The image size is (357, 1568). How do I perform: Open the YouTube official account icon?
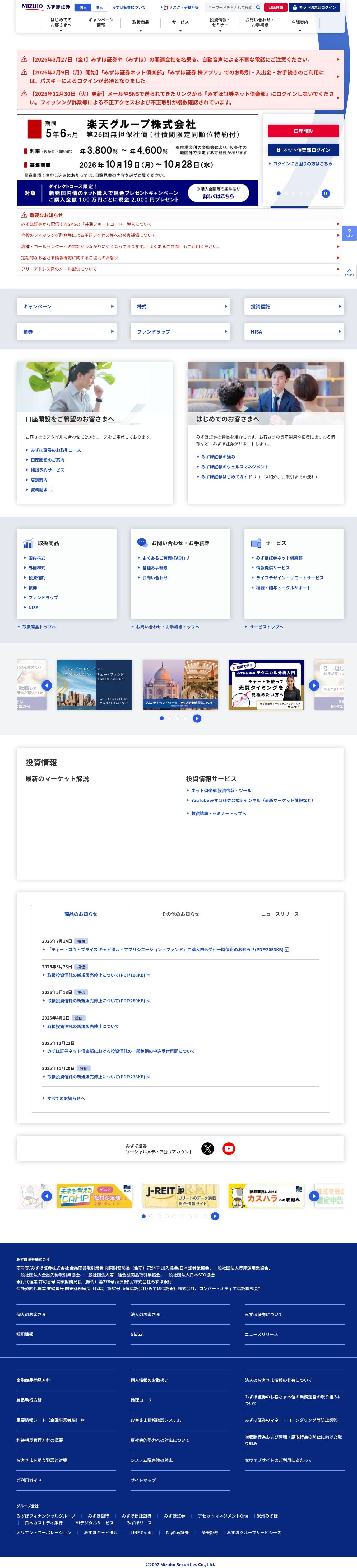tap(229, 1149)
